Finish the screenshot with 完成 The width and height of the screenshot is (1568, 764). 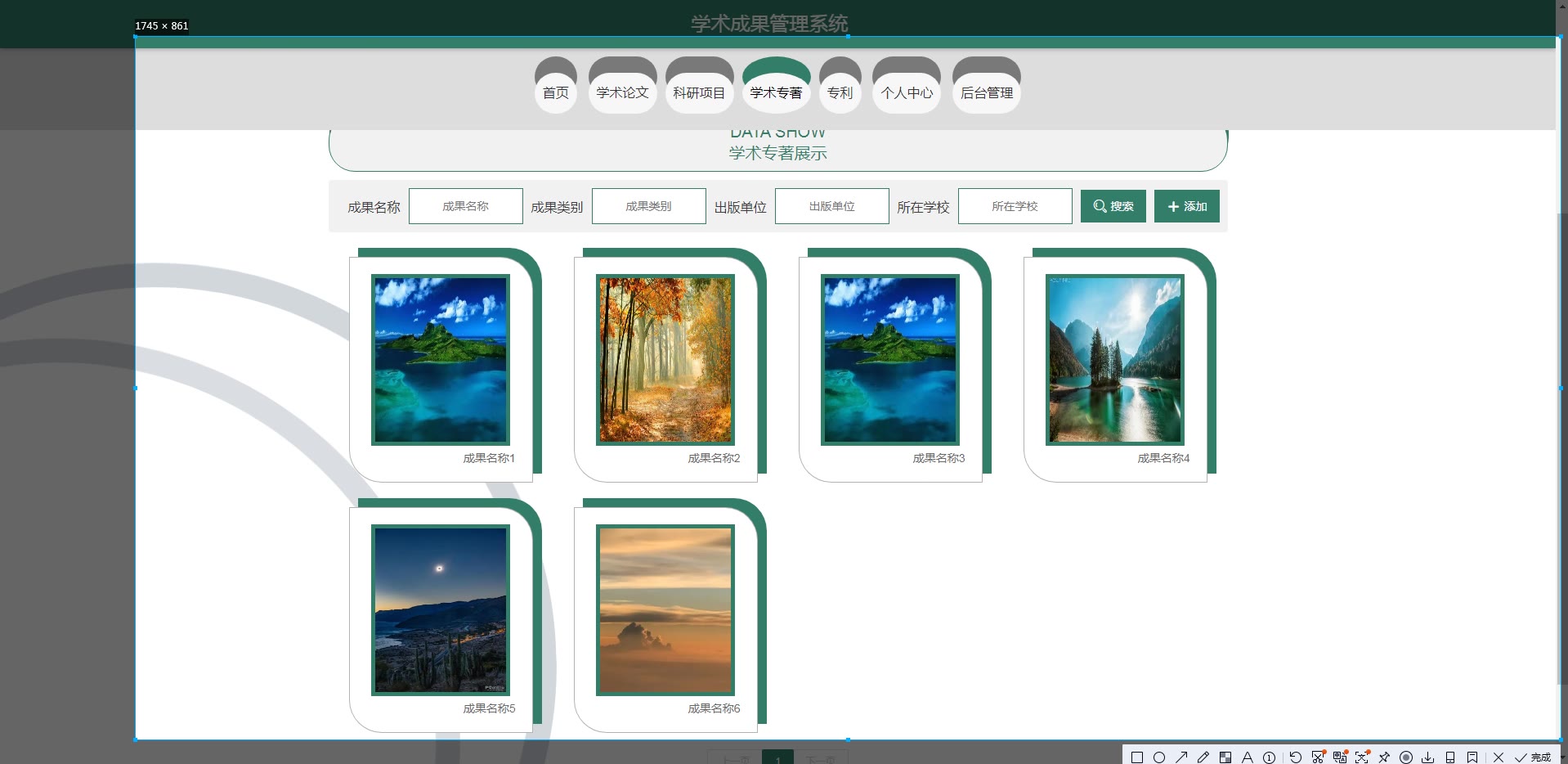coord(1533,757)
